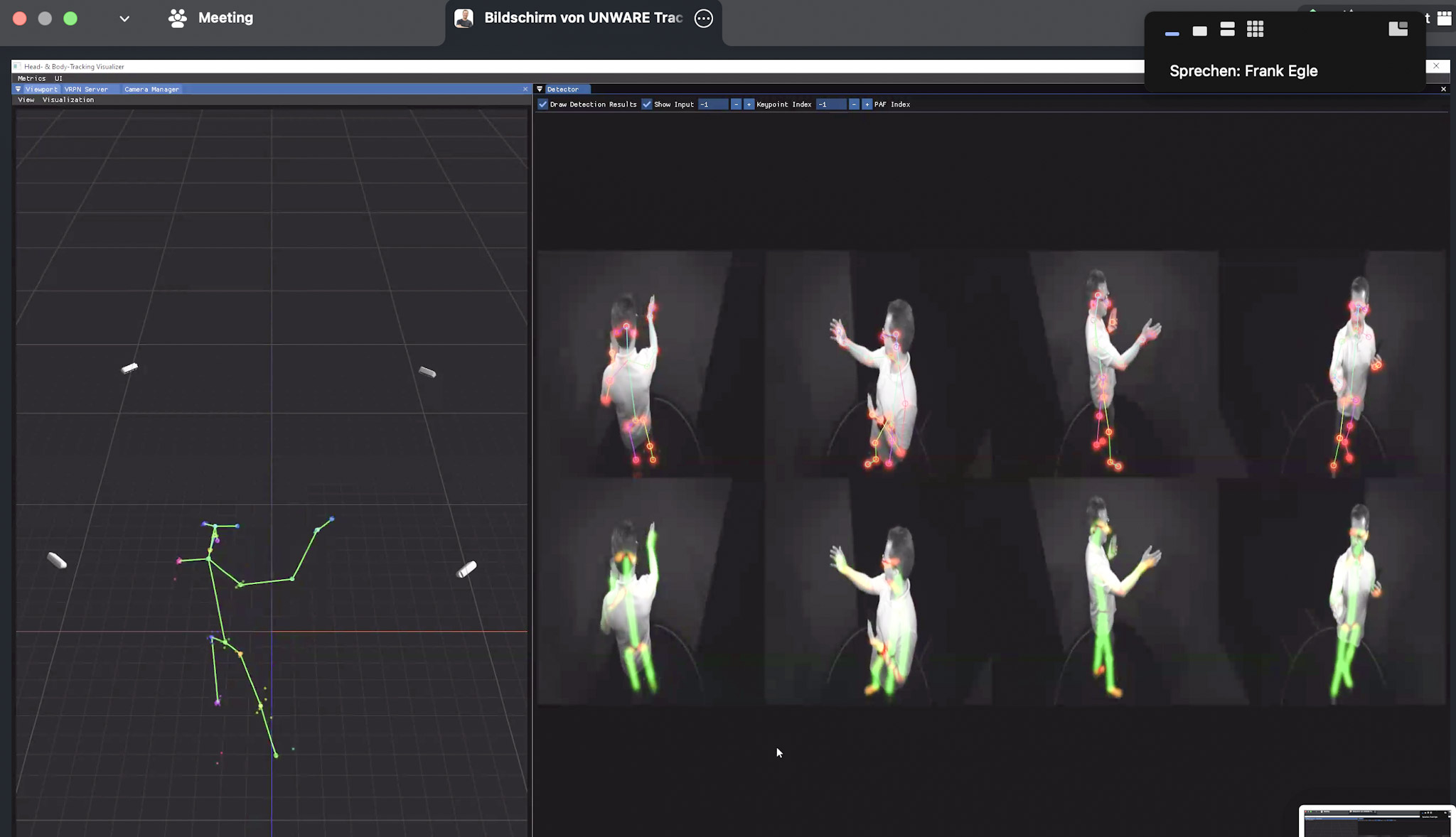The width and height of the screenshot is (1456, 837).
Task: Collapse the Viewport panel triangle
Action: click(18, 90)
